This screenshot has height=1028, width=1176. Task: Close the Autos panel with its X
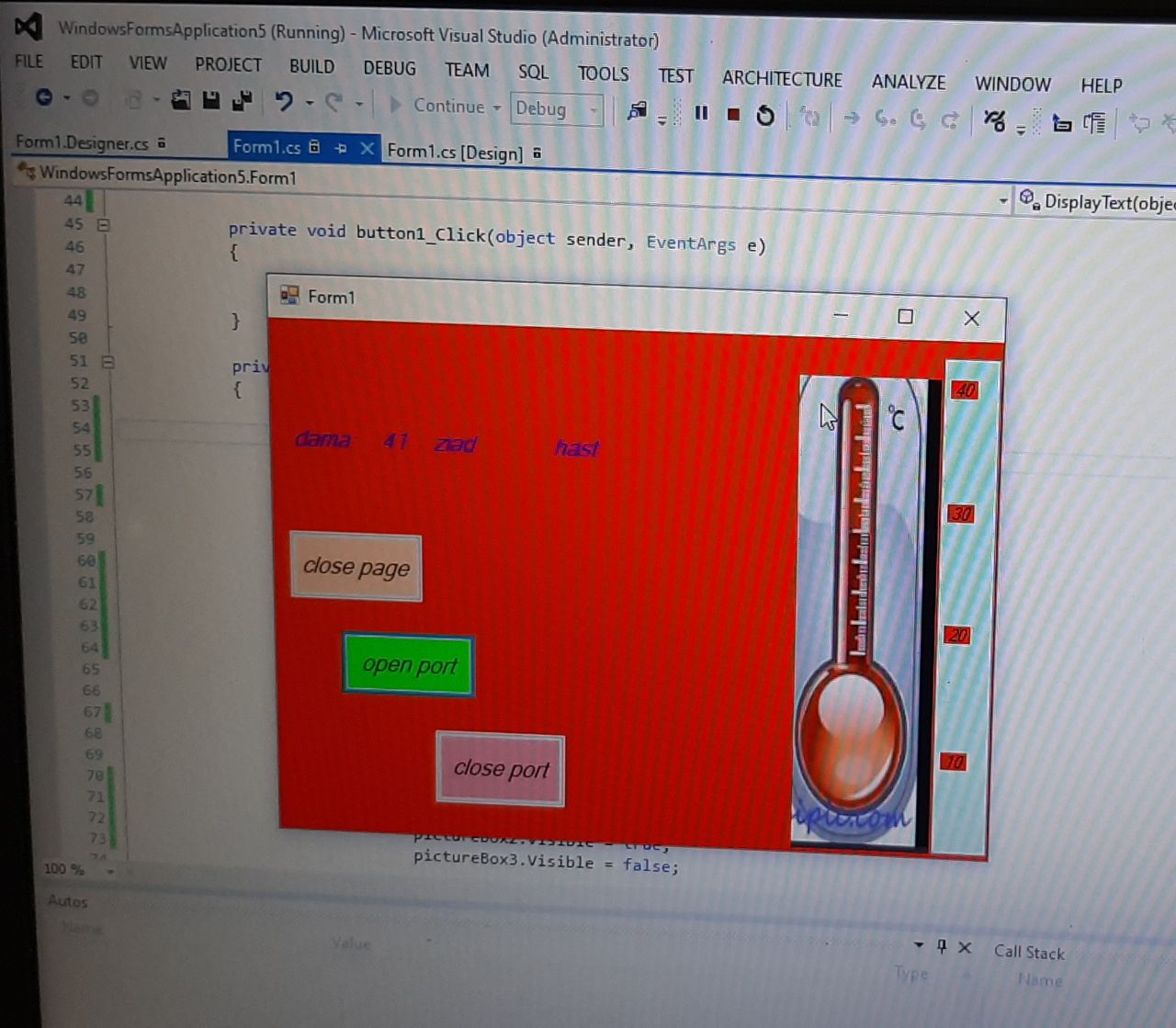965,947
